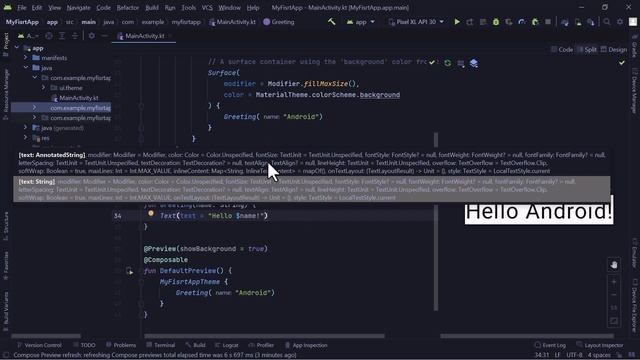
Task: Open the Refactor menu
Action: coord(128,7)
